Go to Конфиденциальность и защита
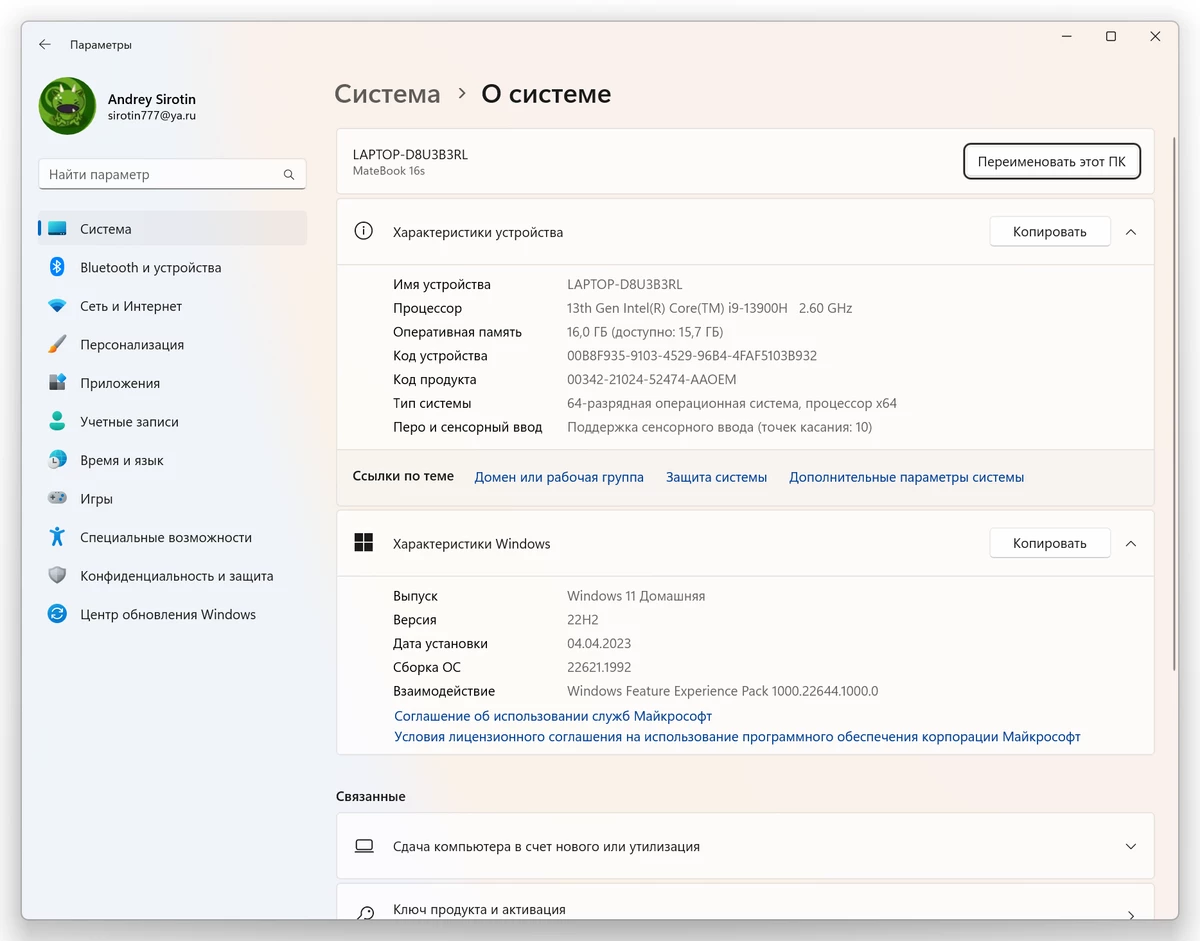The height and width of the screenshot is (941, 1200). coord(172,576)
